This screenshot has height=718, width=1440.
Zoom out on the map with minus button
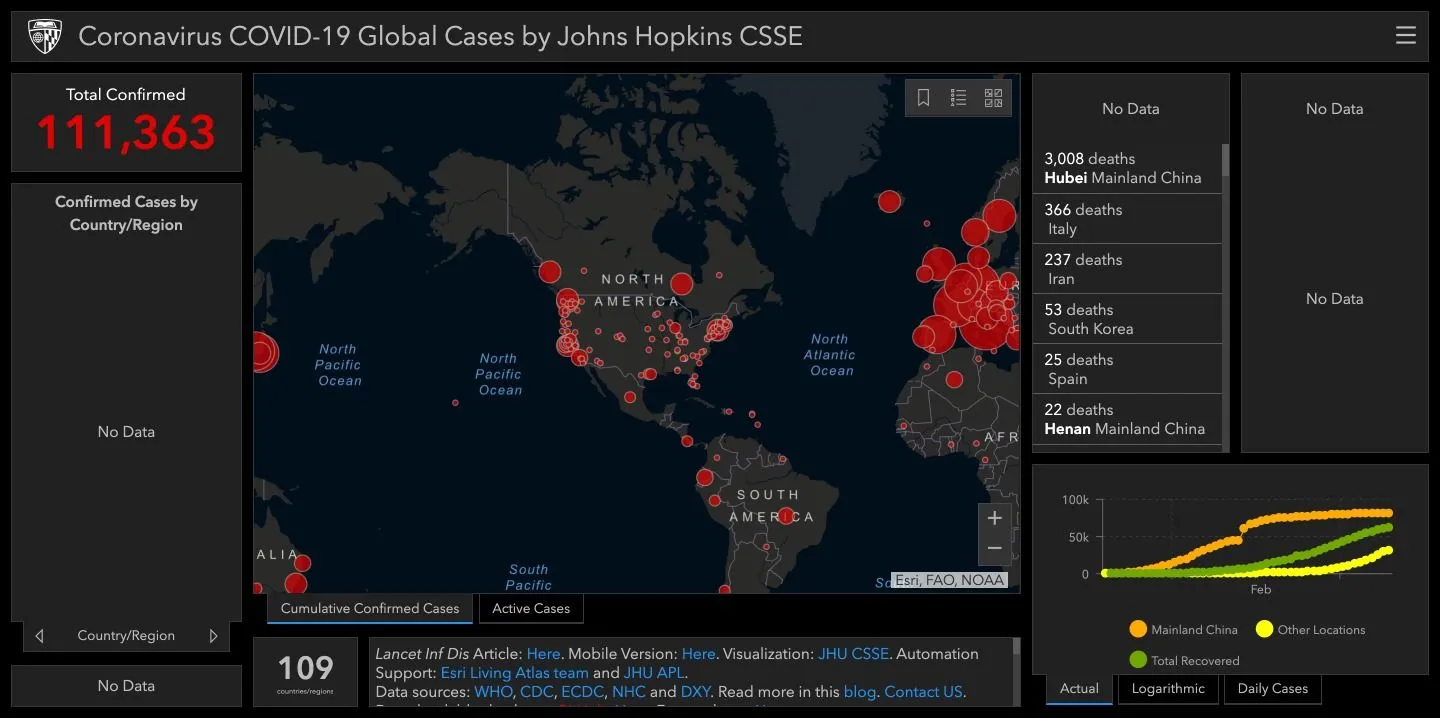tap(994, 548)
